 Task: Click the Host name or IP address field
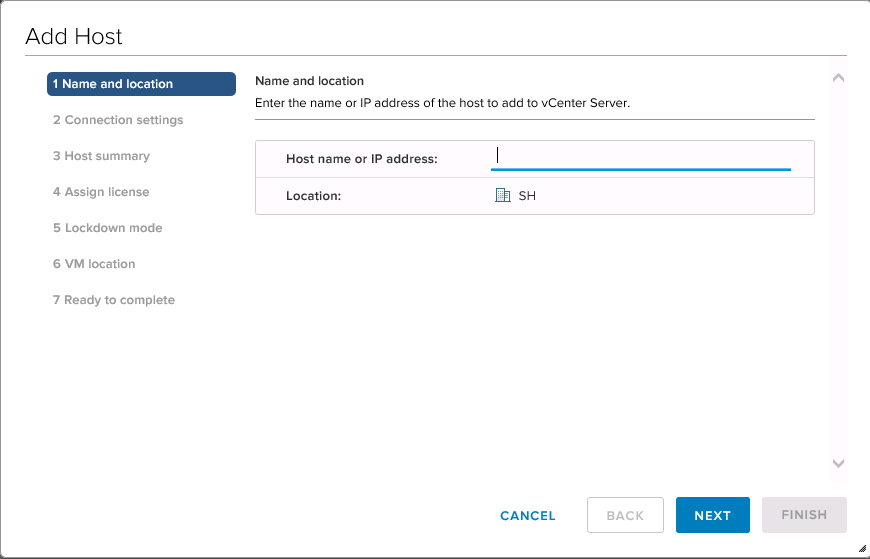(641, 157)
